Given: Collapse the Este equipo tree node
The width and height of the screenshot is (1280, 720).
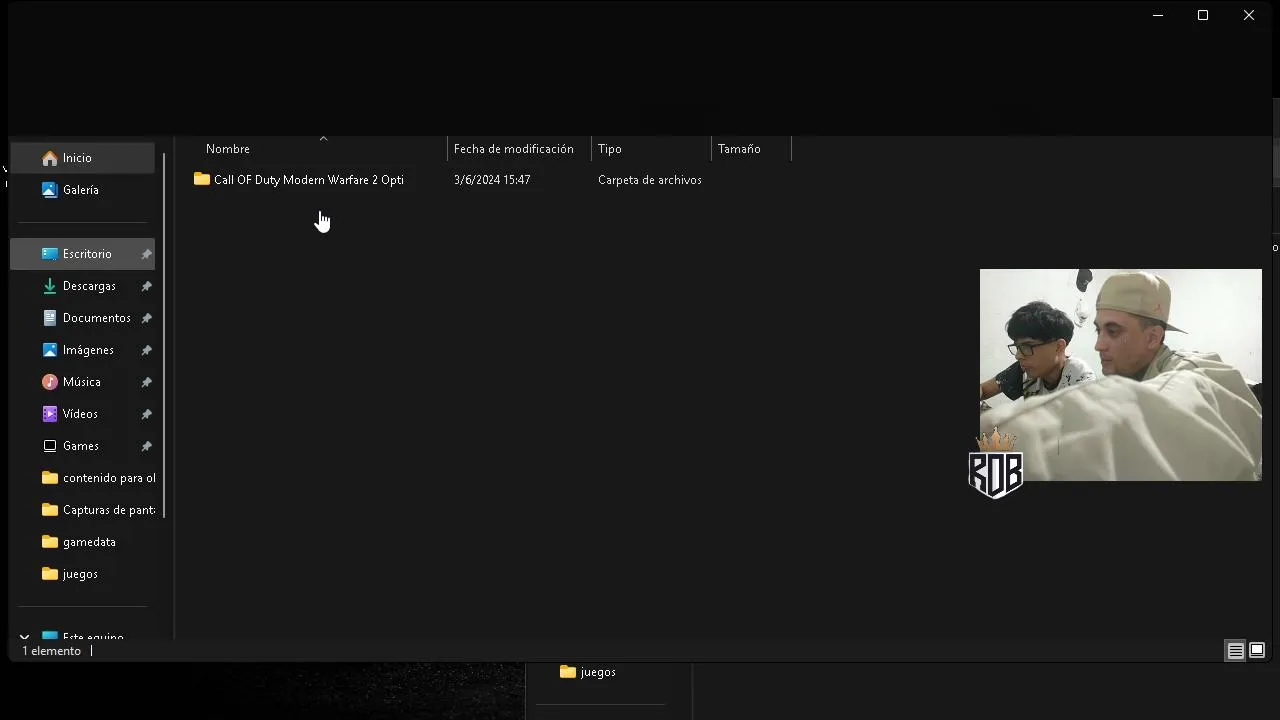Looking at the screenshot, I should (24, 636).
